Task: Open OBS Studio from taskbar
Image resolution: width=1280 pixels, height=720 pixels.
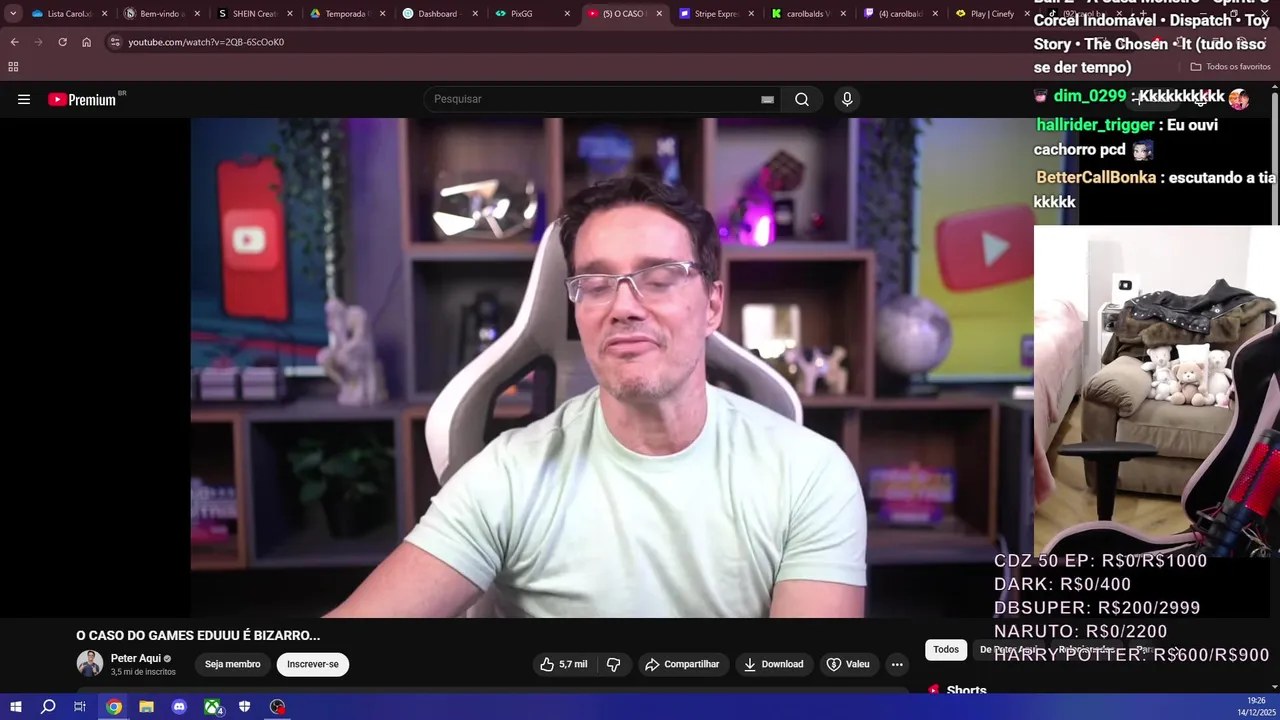Action: pos(278,707)
